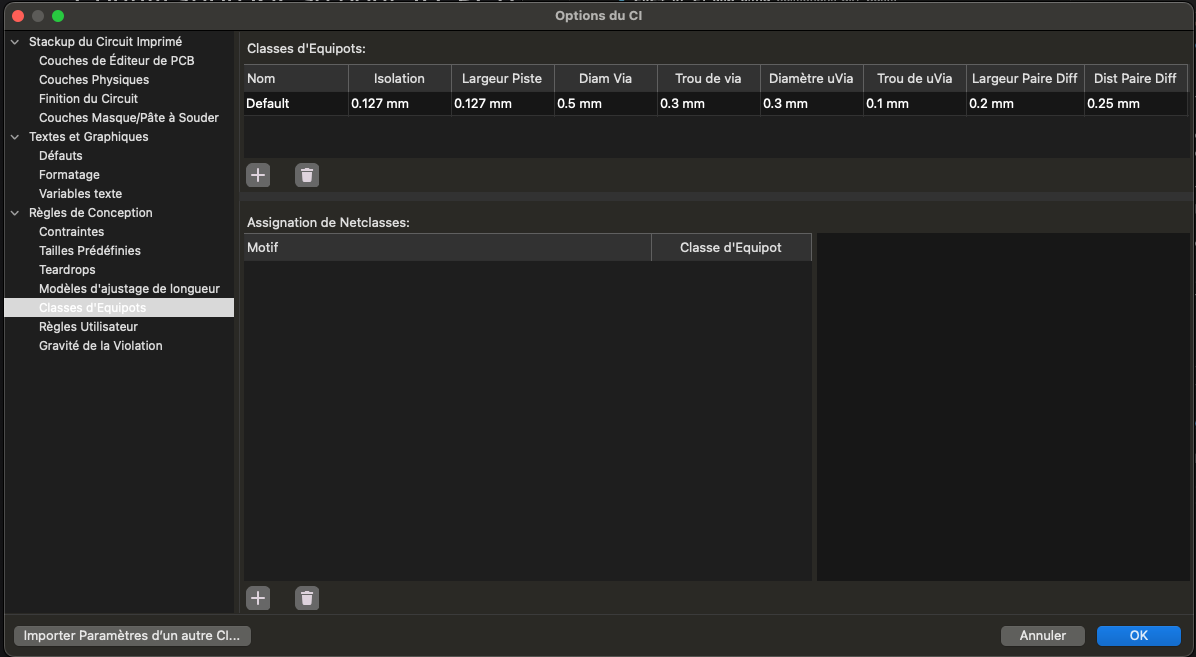The height and width of the screenshot is (657, 1196).
Task: Click the Motif column header
Action: coord(448,248)
